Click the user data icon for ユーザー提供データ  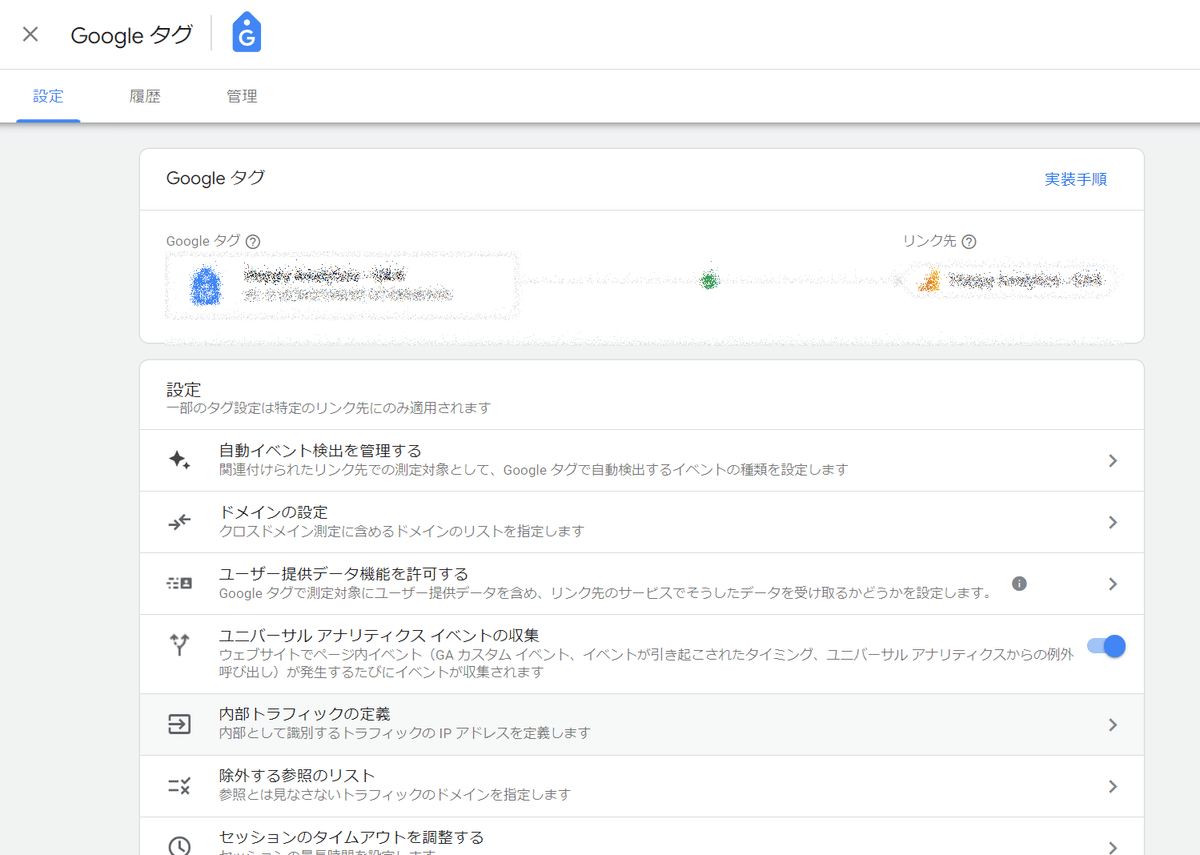179,583
